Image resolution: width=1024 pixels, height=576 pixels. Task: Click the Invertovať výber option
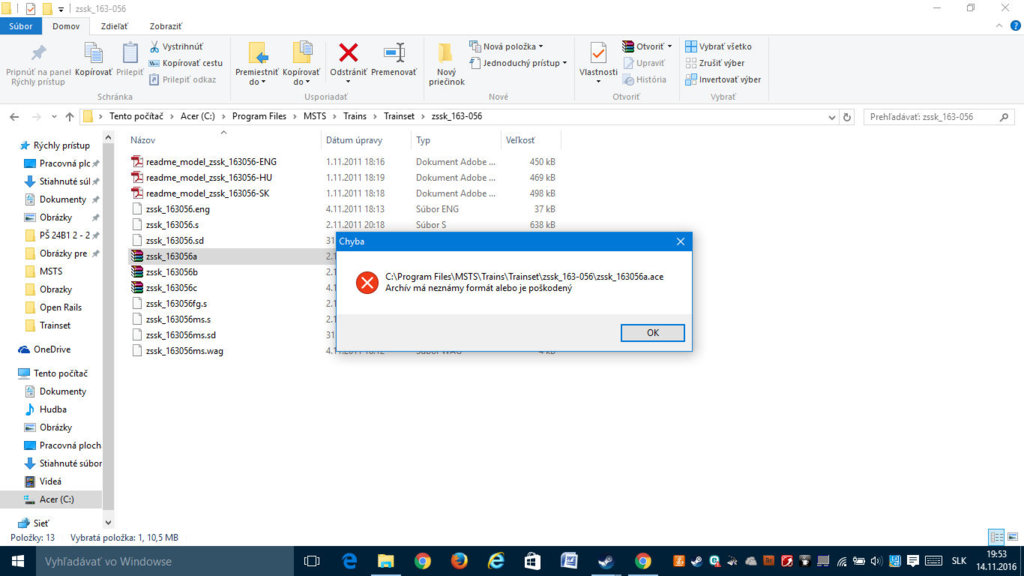click(x=722, y=79)
